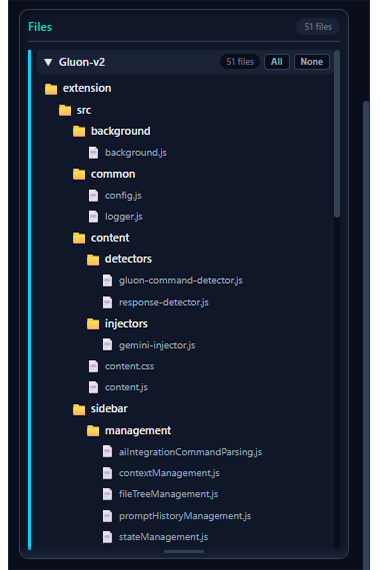The width and height of the screenshot is (380, 570).
Task: Collapse the Gluon-v2 tree triangle
Action: coord(48,62)
